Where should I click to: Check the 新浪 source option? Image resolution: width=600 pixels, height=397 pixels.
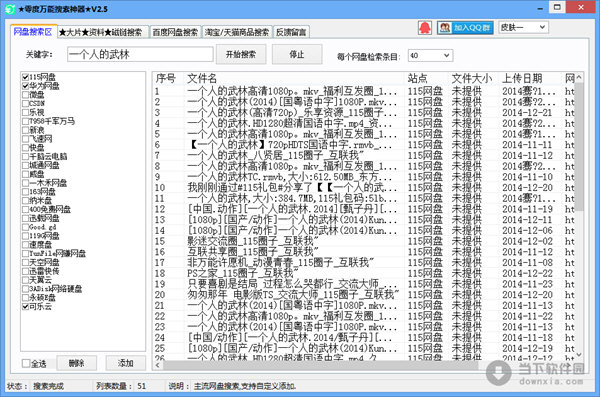25,130
